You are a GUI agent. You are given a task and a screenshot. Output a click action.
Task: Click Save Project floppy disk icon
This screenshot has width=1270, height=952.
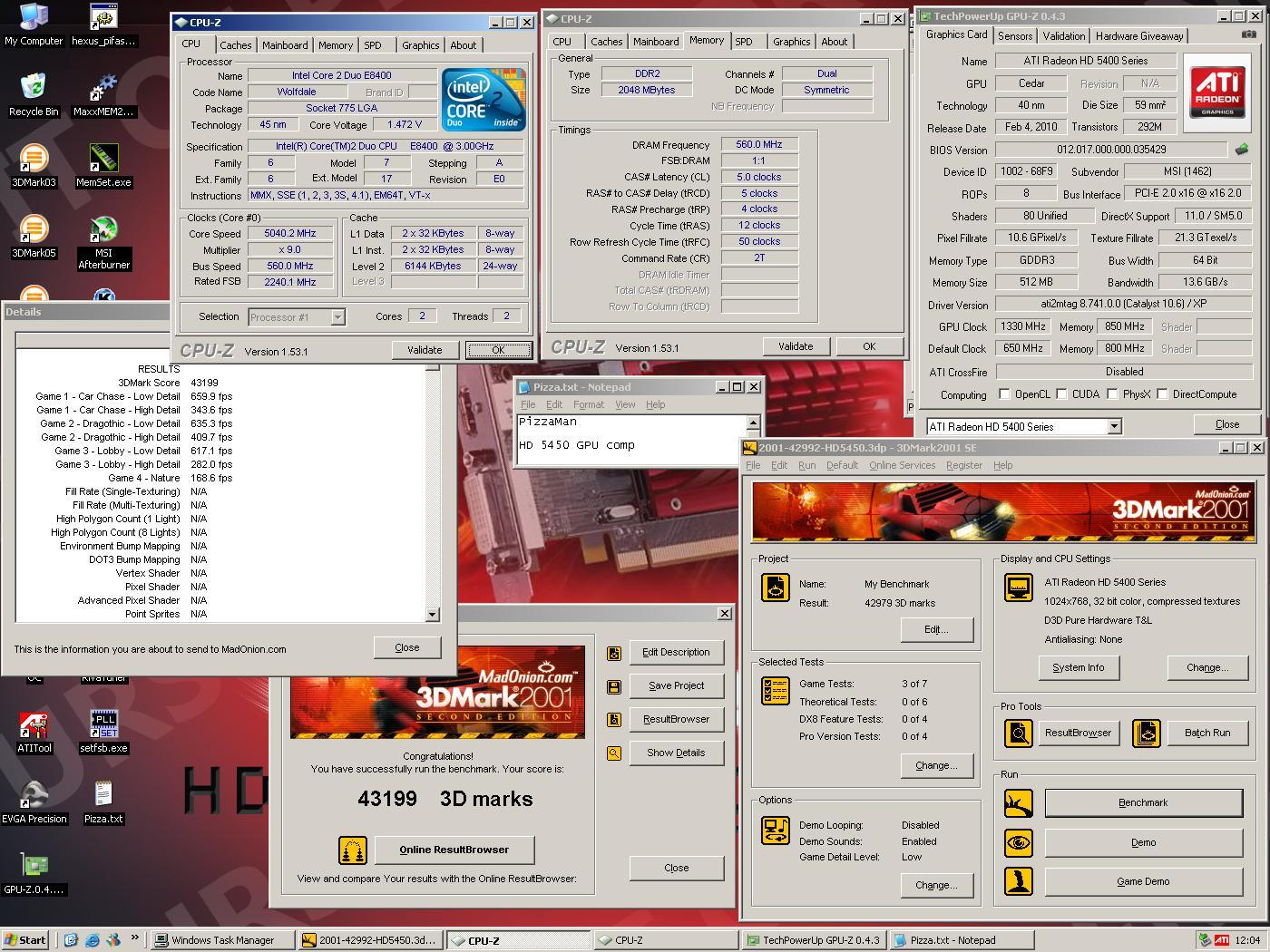[614, 686]
